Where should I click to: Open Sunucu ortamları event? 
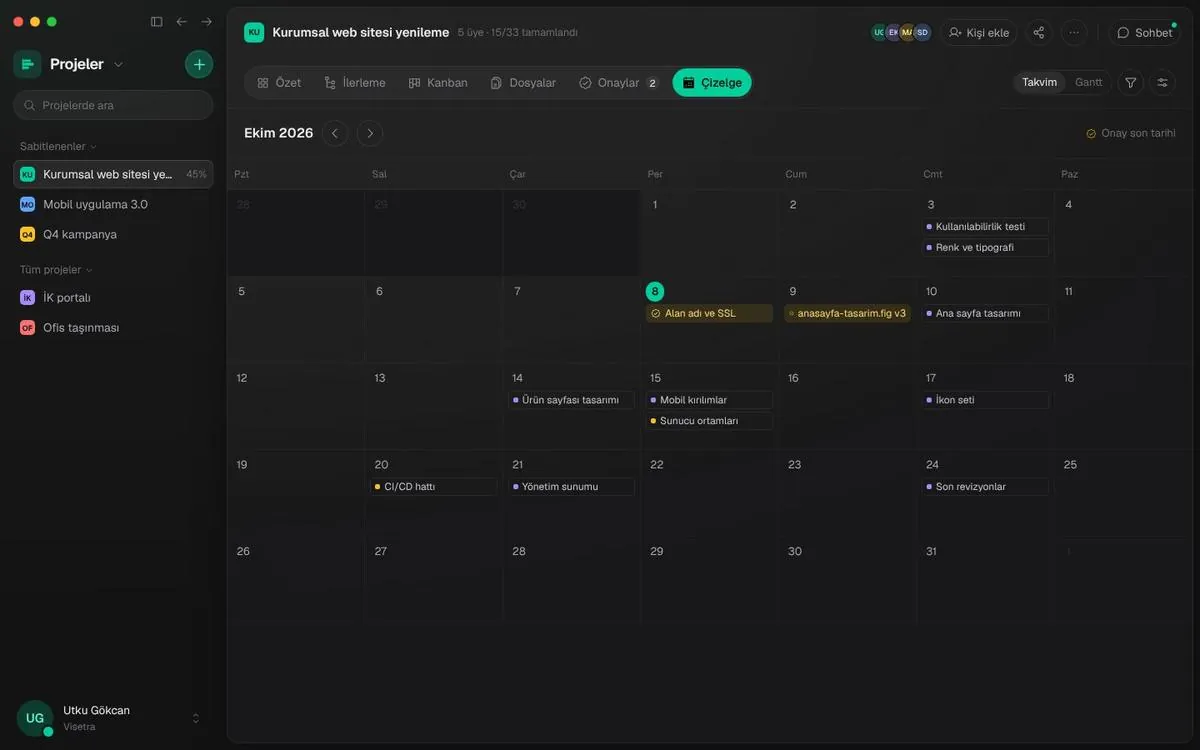click(x=709, y=421)
